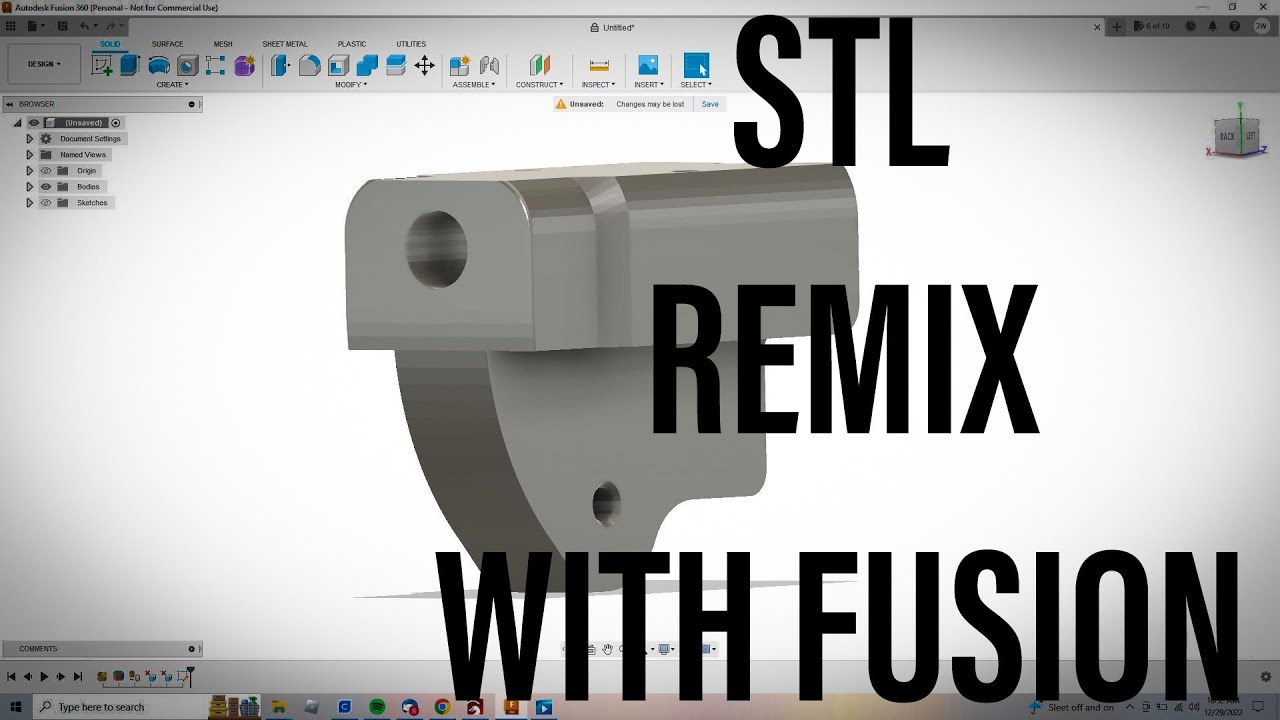Viewport: 1280px width, 720px height.
Task: Select the Create Sketch tool
Action: [101, 66]
